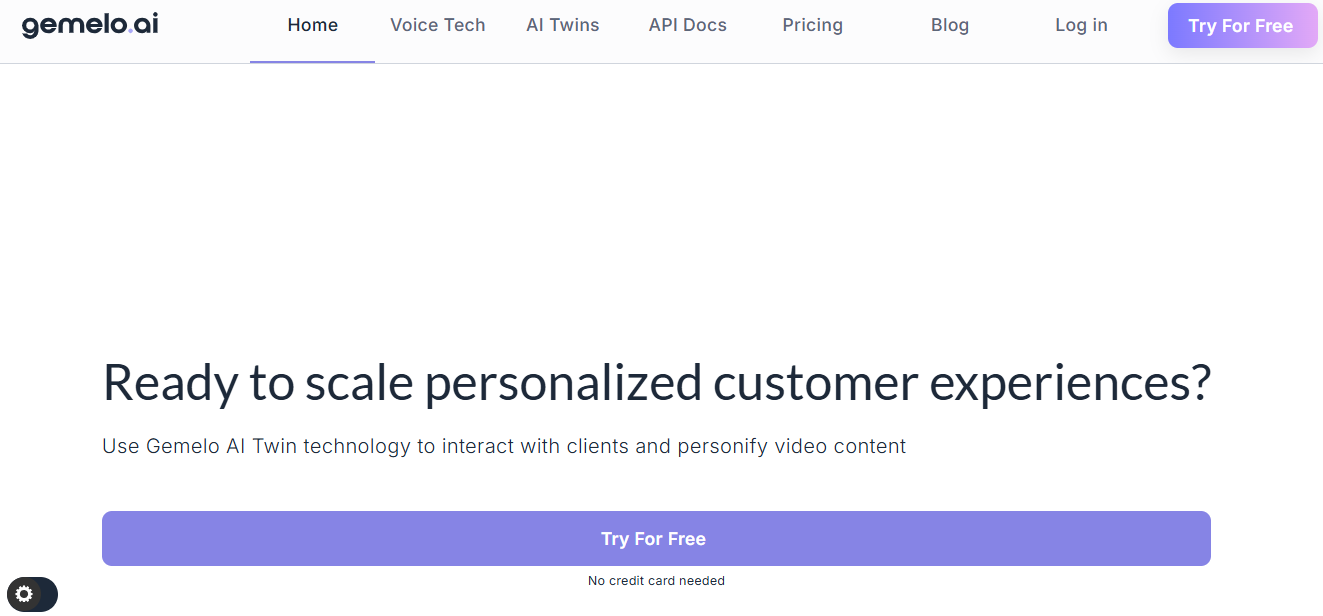The width and height of the screenshot is (1323, 616).
Task: Click the Log in link
Action: [x=1081, y=26]
